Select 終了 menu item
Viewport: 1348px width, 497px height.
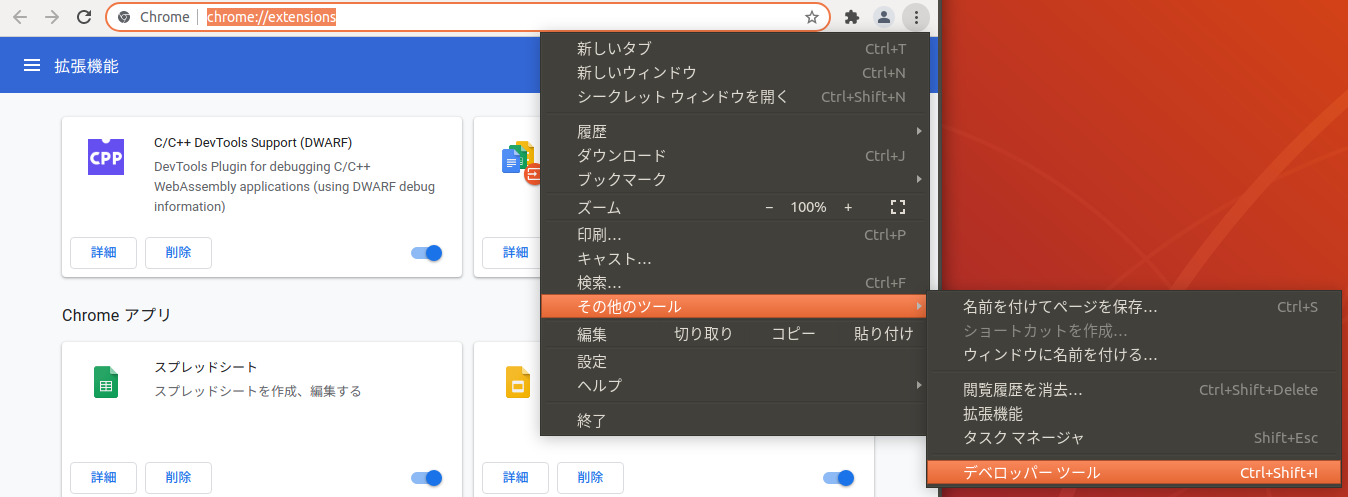coord(735,421)
